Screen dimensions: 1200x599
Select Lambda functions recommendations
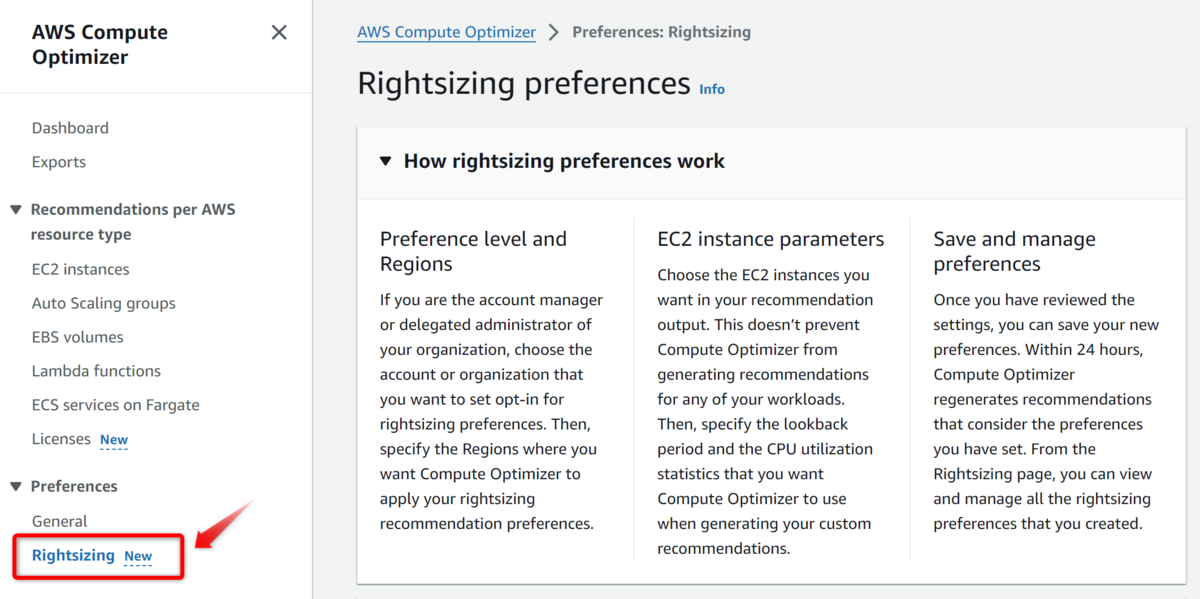(x=96, y=370)
